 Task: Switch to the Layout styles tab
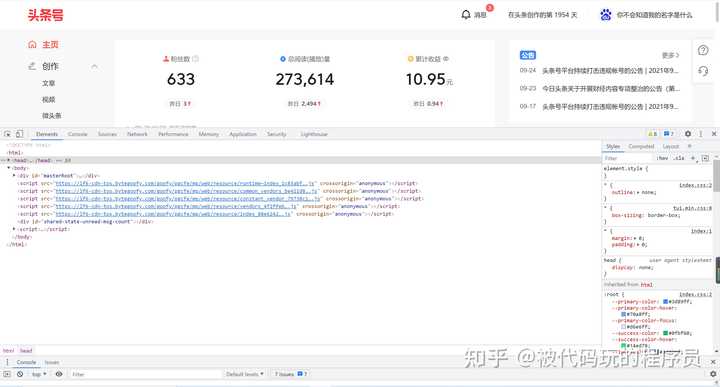[670, 146]
